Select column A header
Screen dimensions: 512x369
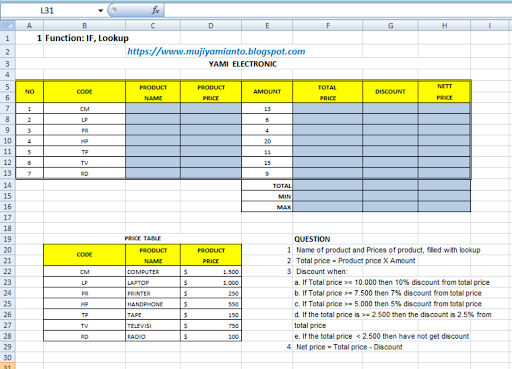29,26
